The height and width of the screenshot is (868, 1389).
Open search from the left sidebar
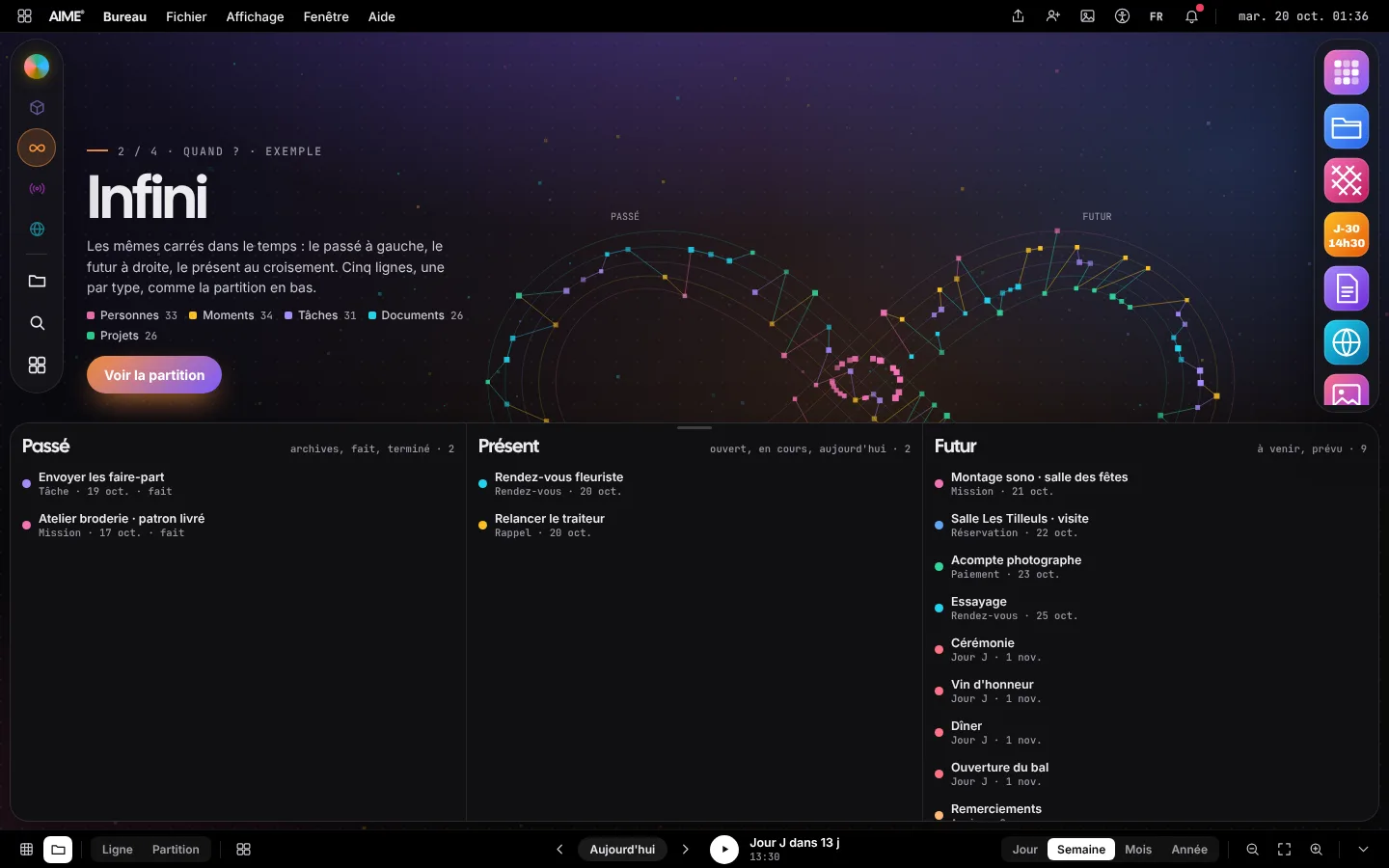[37, 323]
